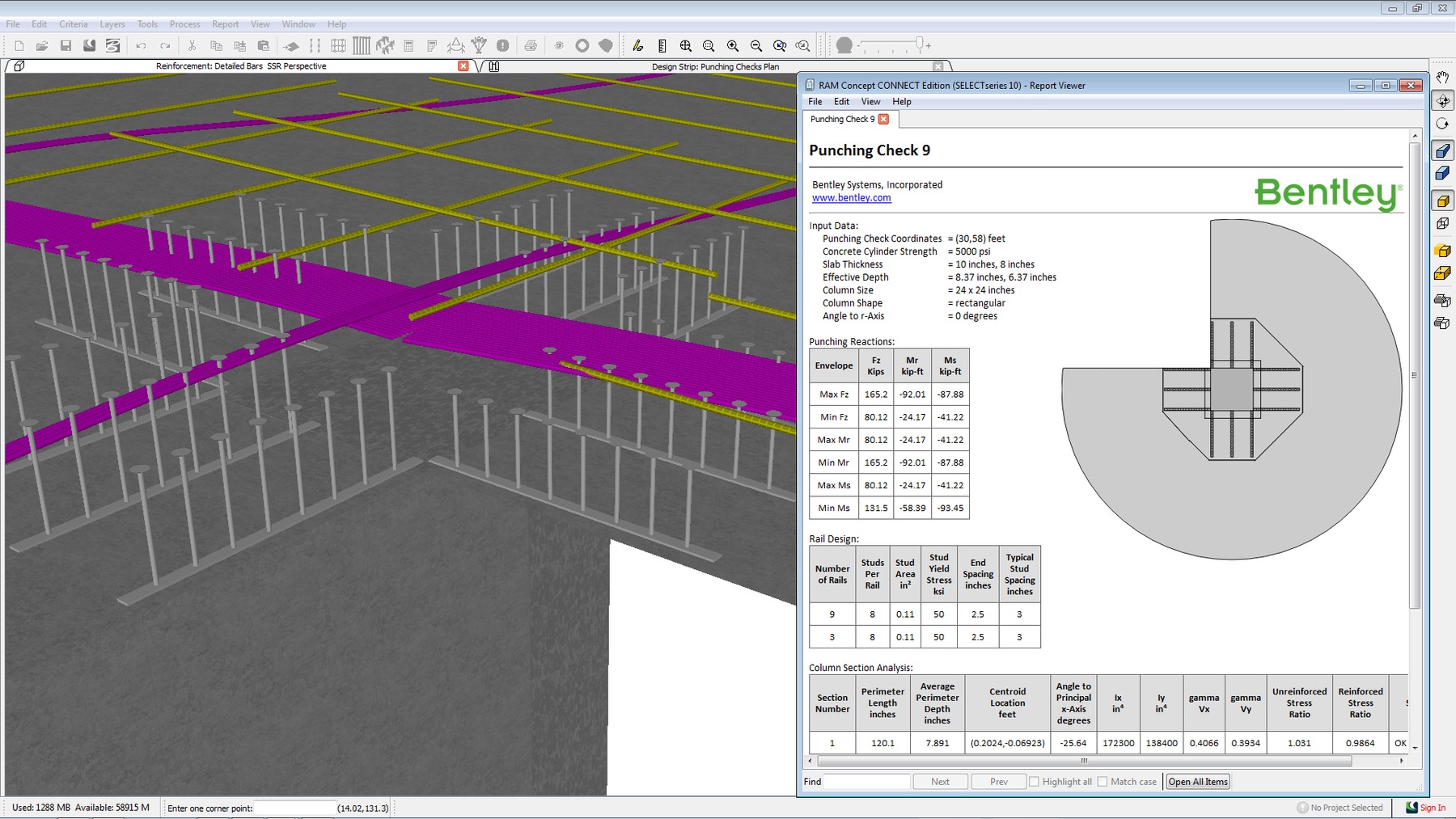Check the Match case option
The width and height of the screenshot is (1456, 819).
(x=1103, y=782)
